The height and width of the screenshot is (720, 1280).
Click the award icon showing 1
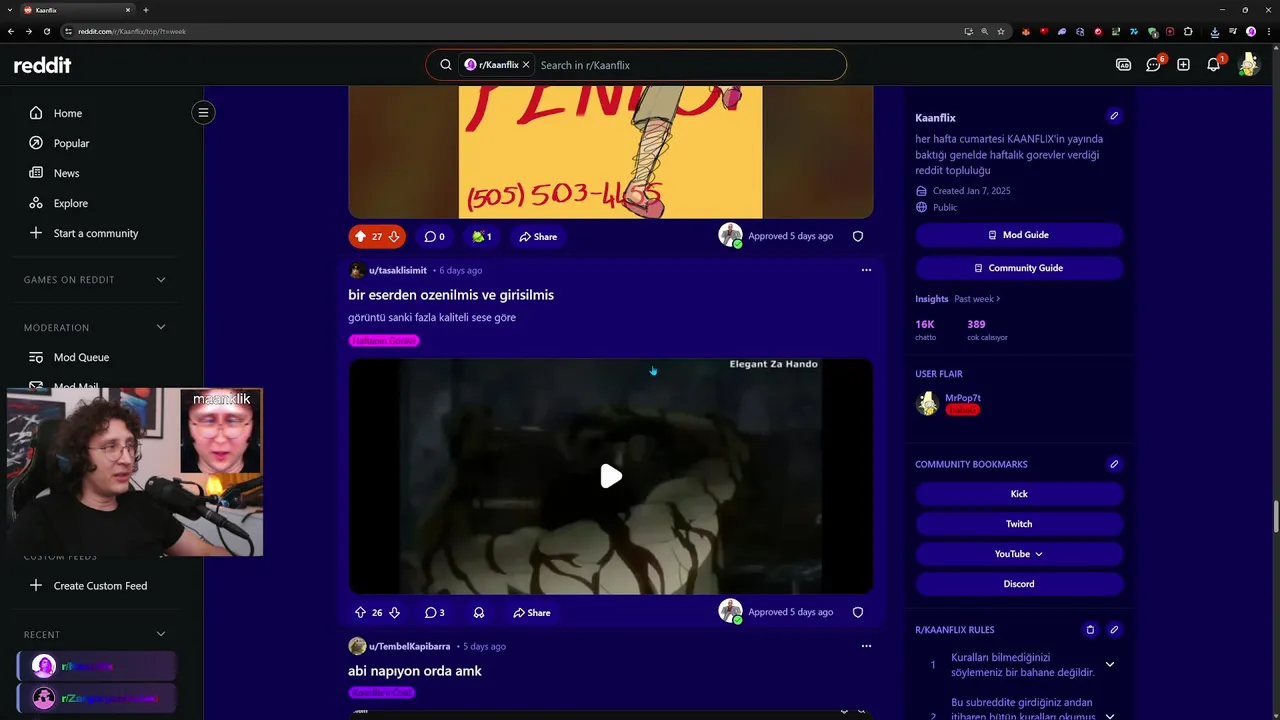[x=482, y=237]
